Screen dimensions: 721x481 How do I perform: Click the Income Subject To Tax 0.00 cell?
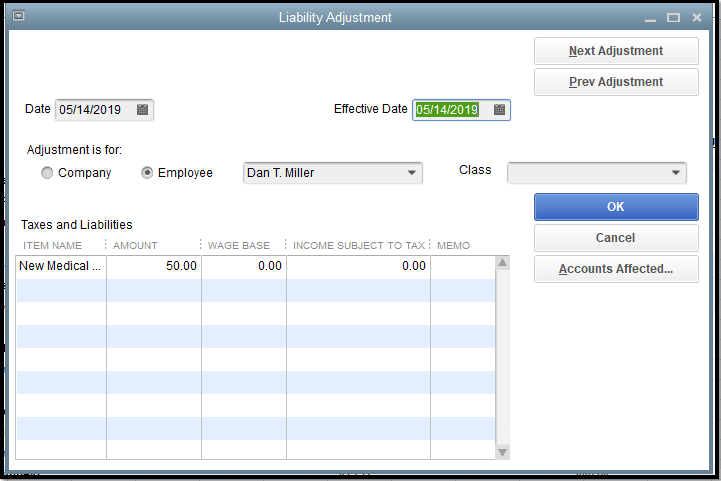pyautogui.click(x=358, y=266)
